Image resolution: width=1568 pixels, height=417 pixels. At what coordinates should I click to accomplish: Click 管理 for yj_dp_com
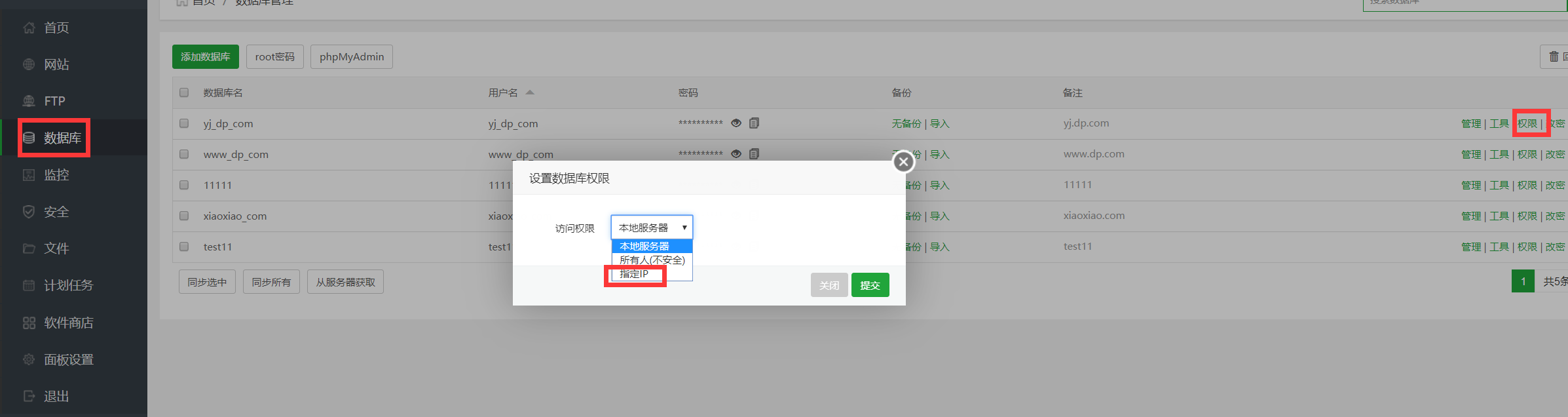click(1471, 123)
